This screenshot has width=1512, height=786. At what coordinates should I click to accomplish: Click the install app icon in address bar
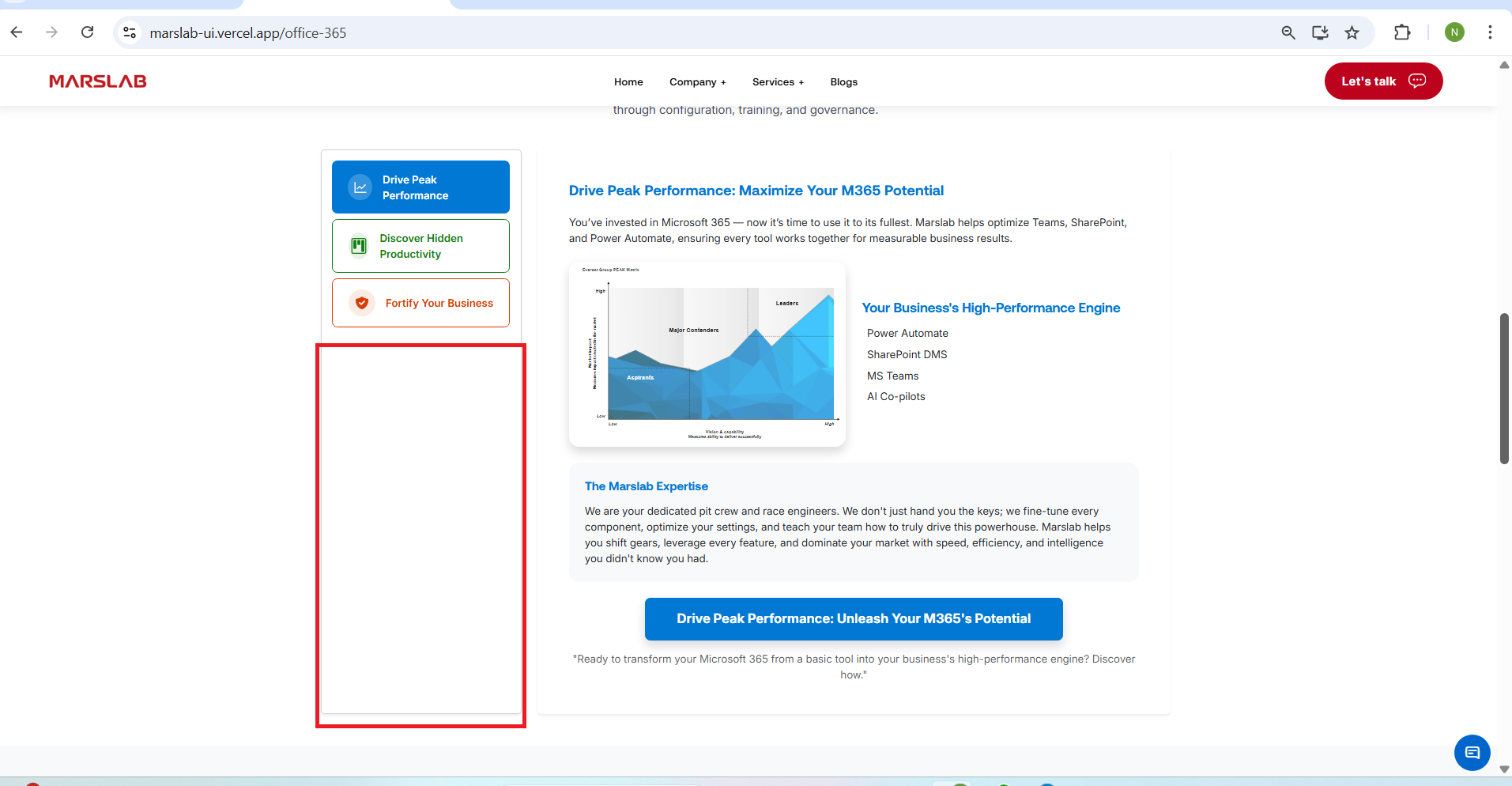pos(1320,32)
